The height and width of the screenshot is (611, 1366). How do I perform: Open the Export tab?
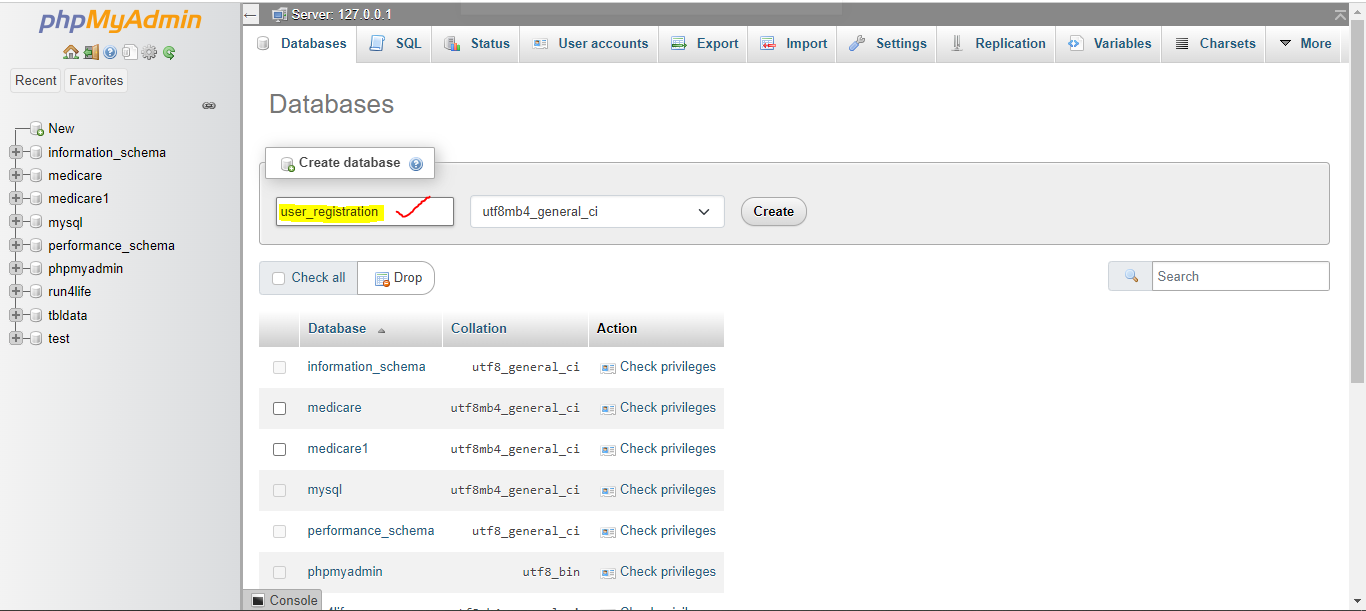(x=703, y=43)
